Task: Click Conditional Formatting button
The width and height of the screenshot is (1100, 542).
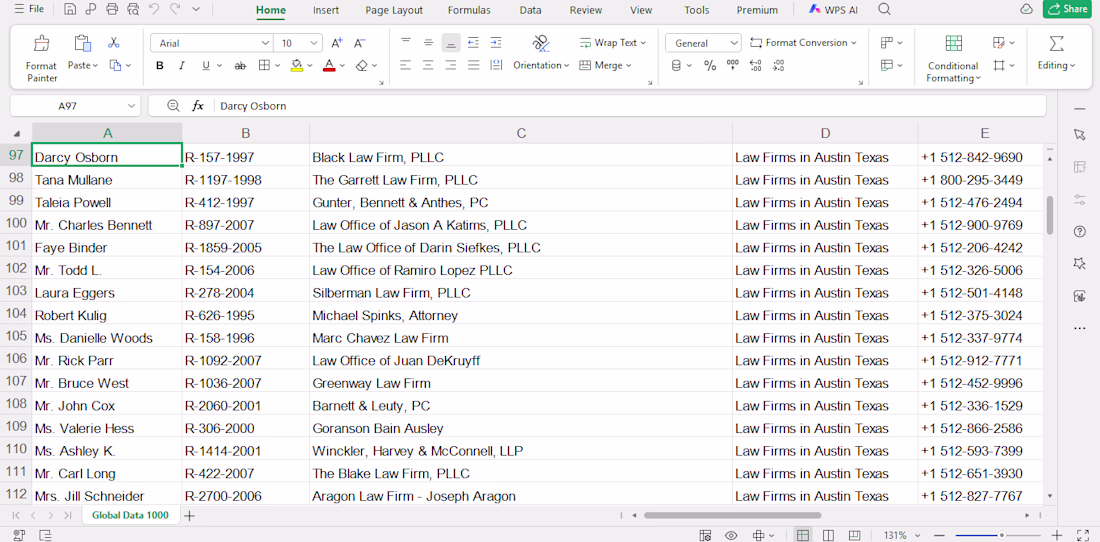Action: tap(953, 59)
